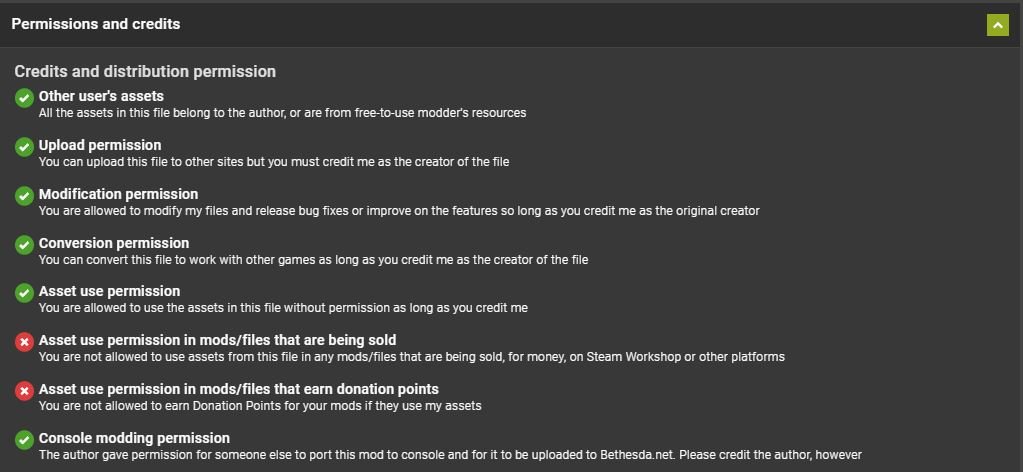This screenshot has height=472, width=1023.
Task: Select the Credits and distribution permission heading
Action: 145,72
